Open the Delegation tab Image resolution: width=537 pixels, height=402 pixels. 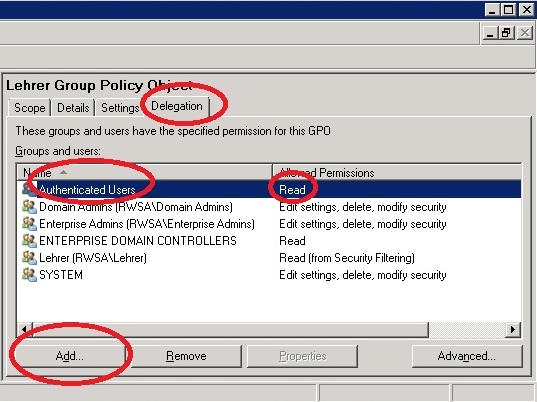click(177, 106)
